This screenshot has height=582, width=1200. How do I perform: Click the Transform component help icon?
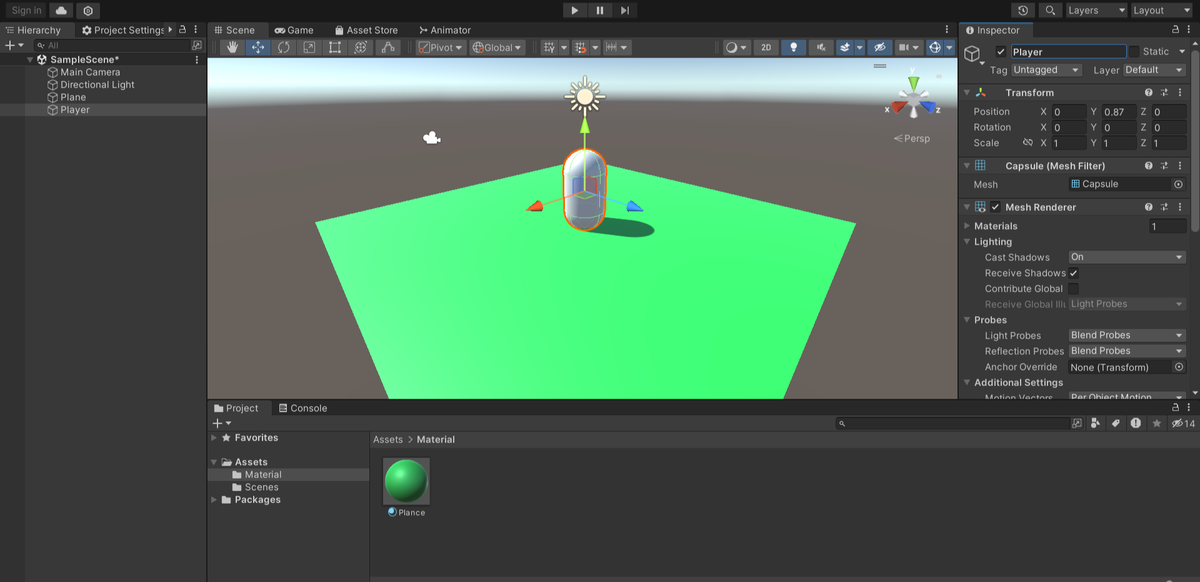[1149, 93]
